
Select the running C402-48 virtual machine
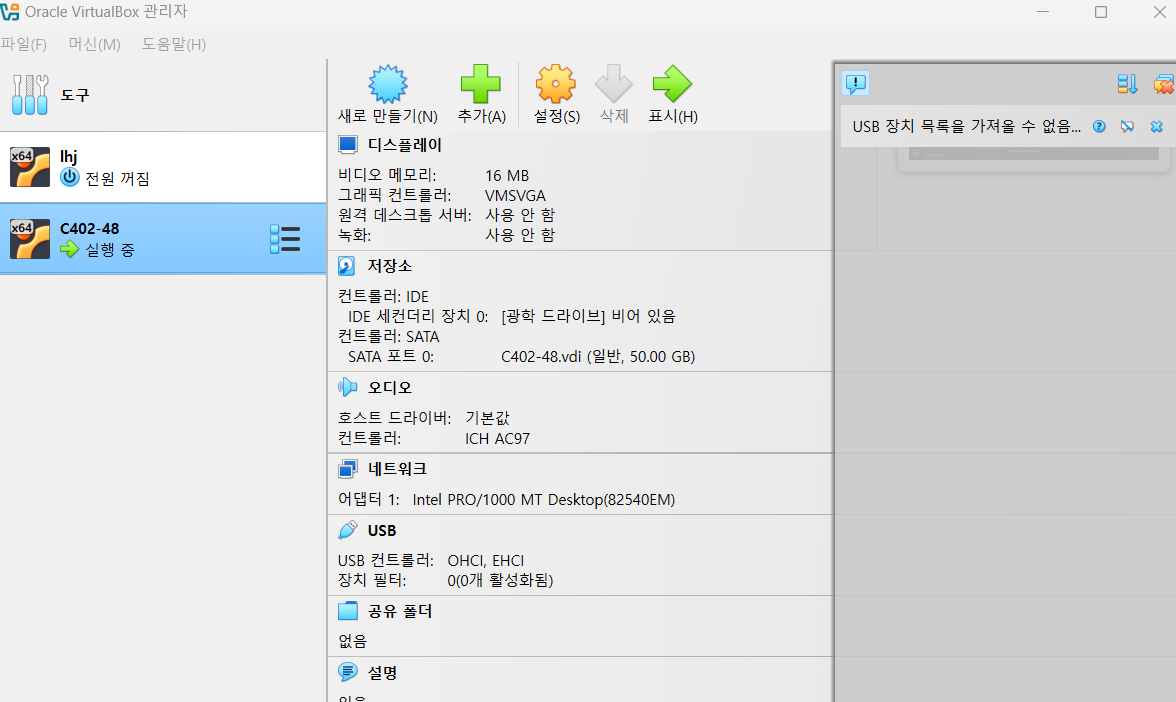click(164, 238)
